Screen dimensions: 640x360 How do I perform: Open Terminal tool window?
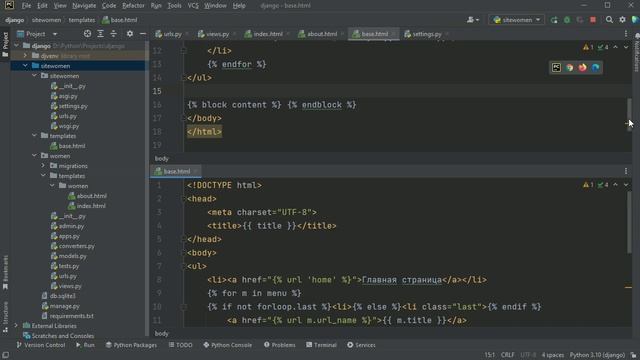(x=321, y=345)
